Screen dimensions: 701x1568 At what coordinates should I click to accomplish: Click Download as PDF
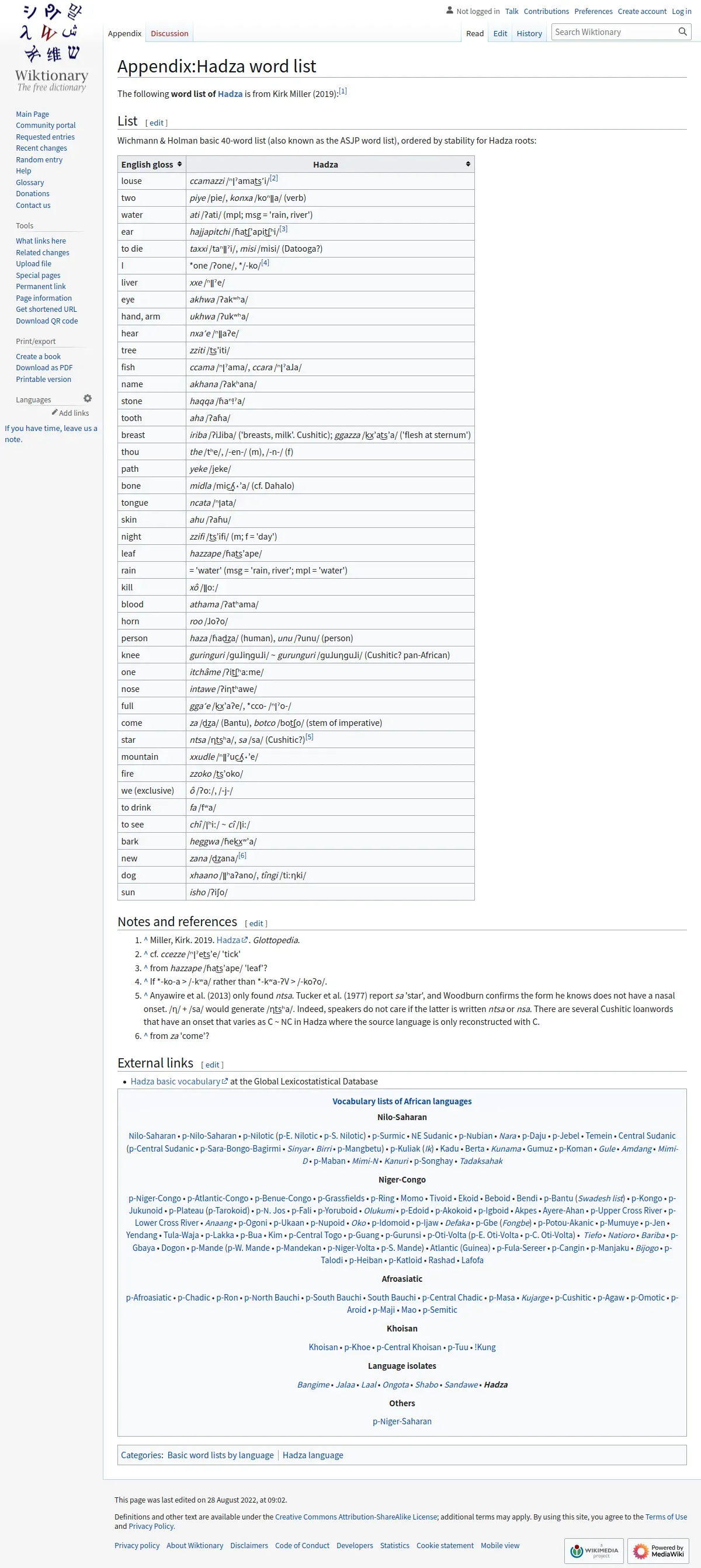pyautogui.click(x=44, y=368)
